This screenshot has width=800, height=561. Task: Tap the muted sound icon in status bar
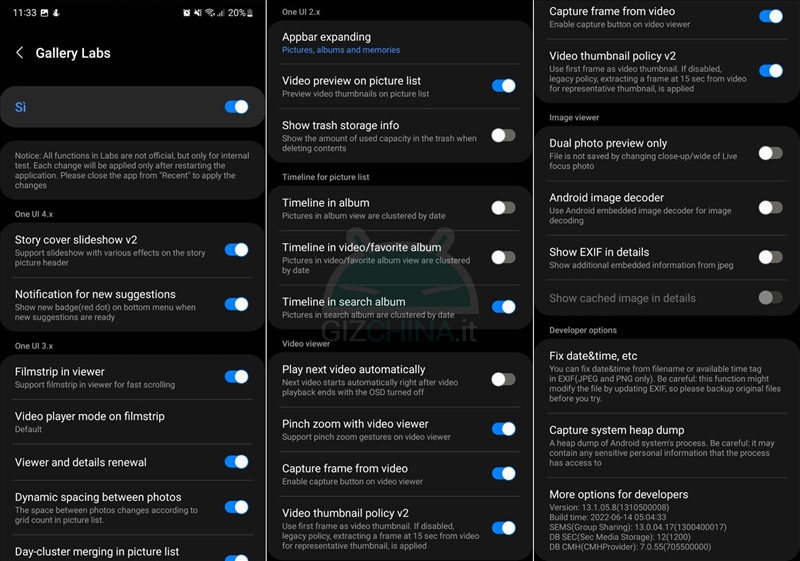[197, 13]
